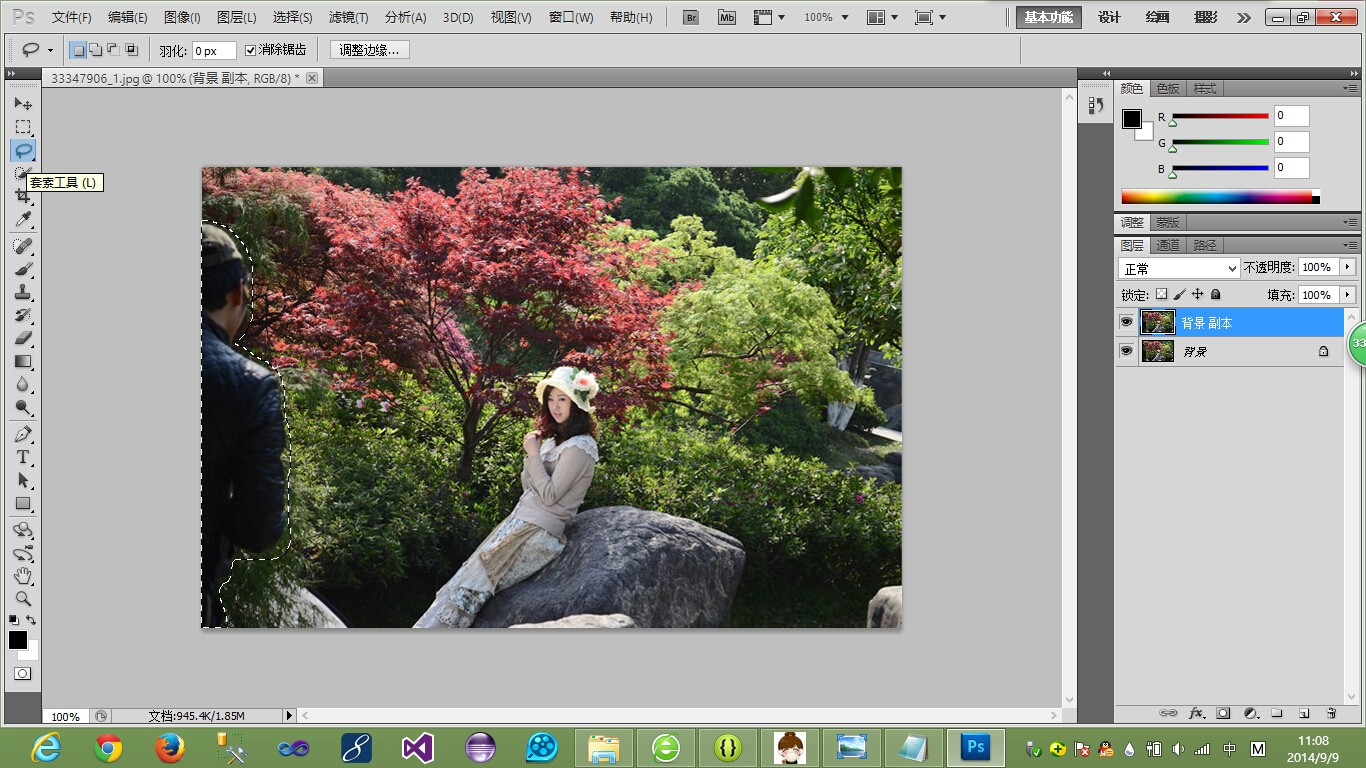Delete layer with trash icon
The height and width of the screenshot is (768, 1366).
pos(1331,713)
